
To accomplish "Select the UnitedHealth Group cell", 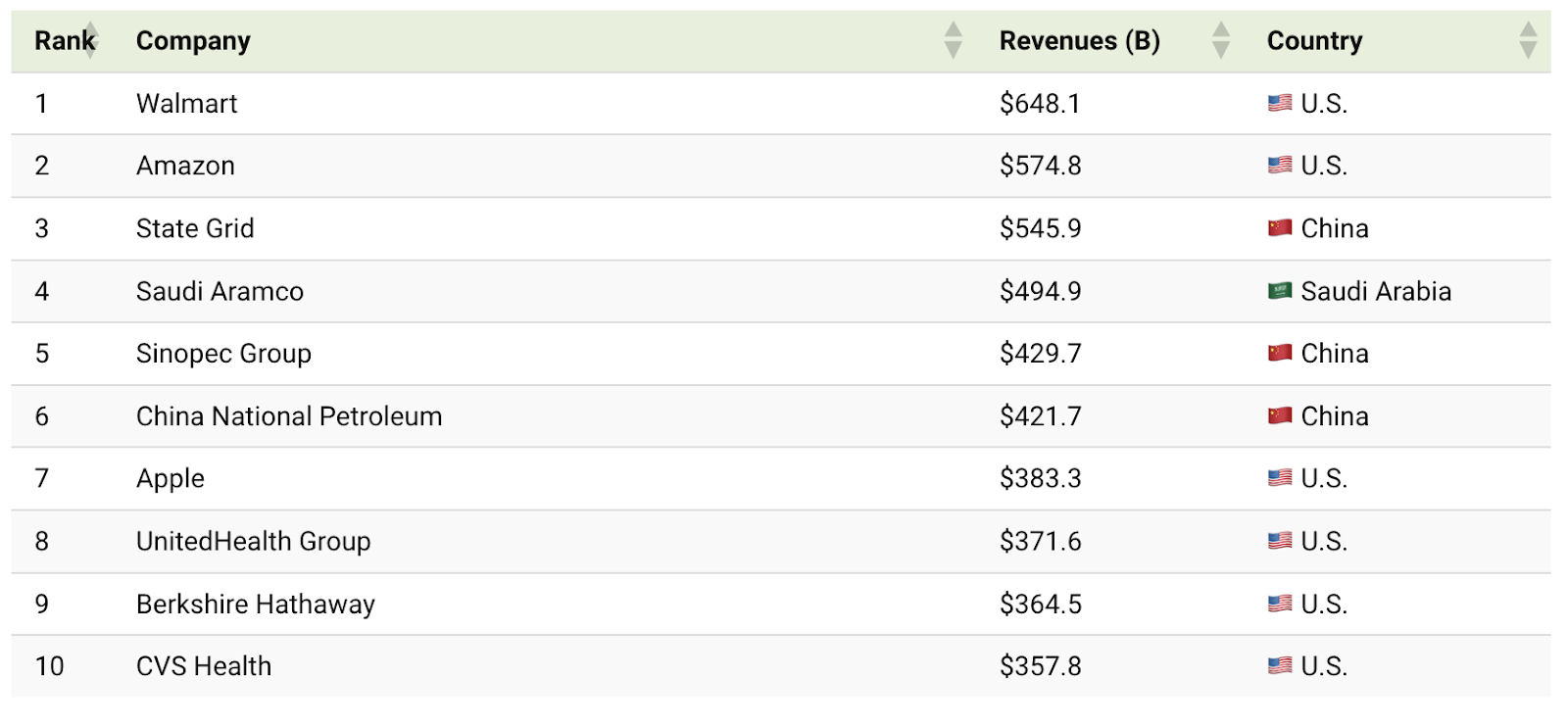I will (253, 541).
